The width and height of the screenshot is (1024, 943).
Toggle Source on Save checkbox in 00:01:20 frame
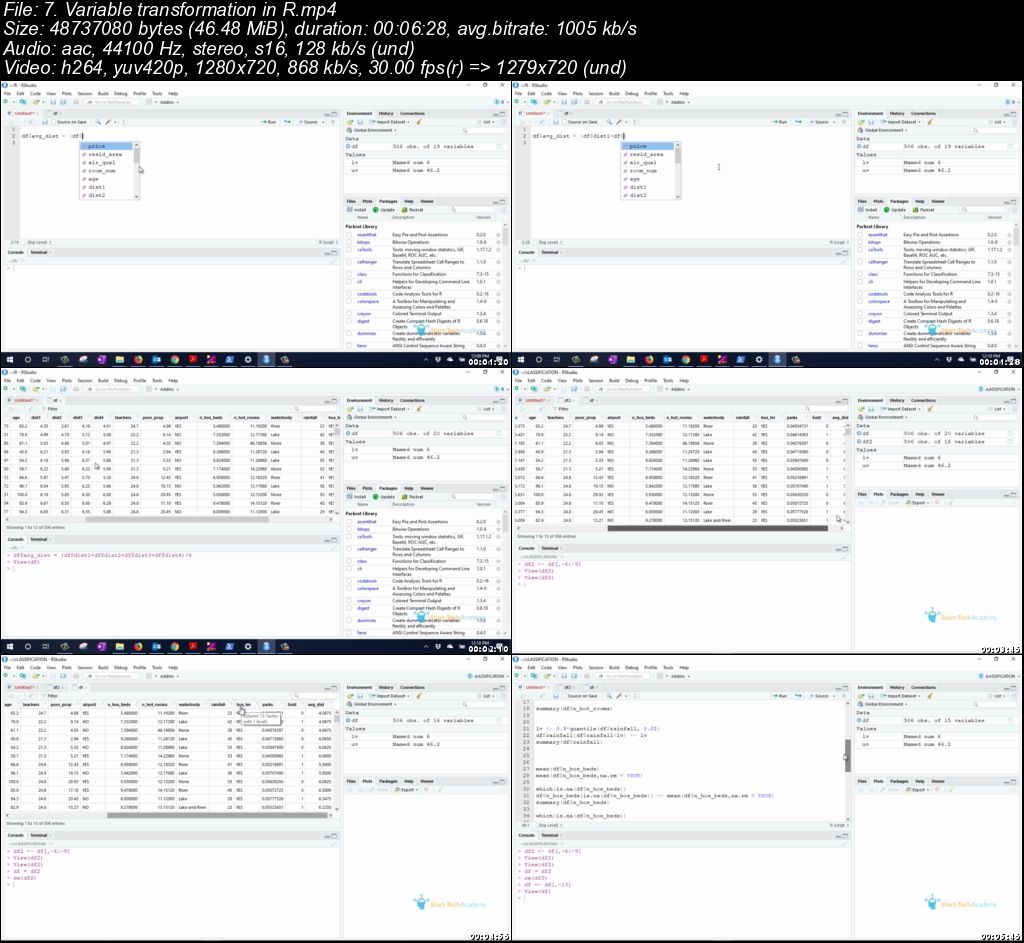[x=54, y=122]
